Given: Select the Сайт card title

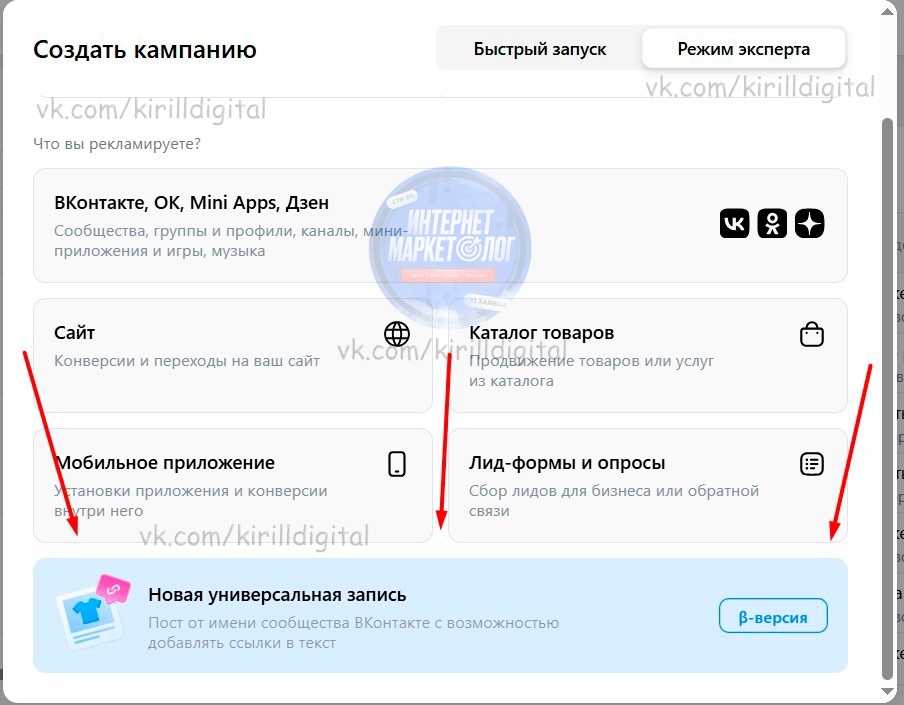Looking at the screenshot, I should click(x=74, y=333).
